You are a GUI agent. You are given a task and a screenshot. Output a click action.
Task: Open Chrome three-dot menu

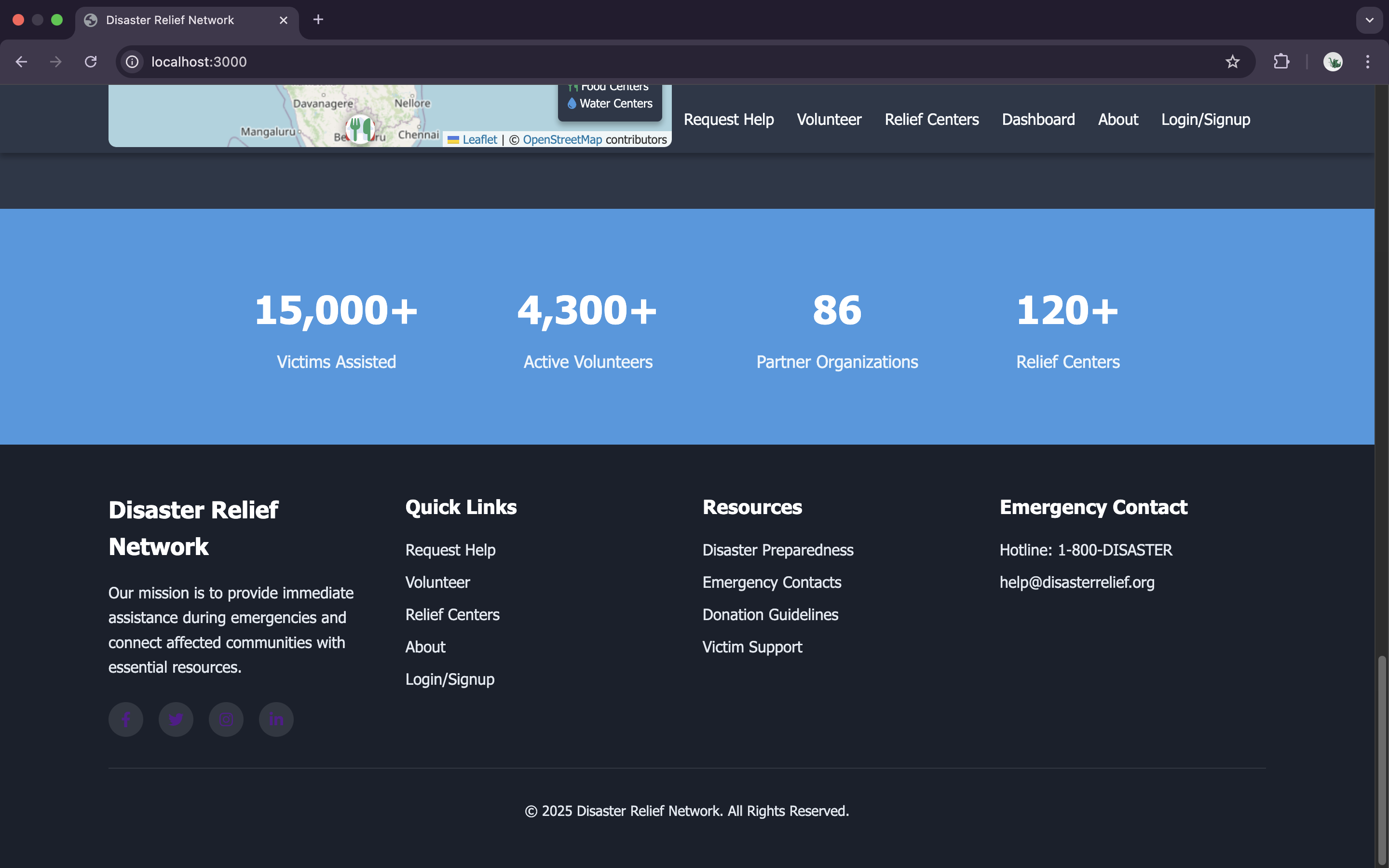pos(1368,62)
